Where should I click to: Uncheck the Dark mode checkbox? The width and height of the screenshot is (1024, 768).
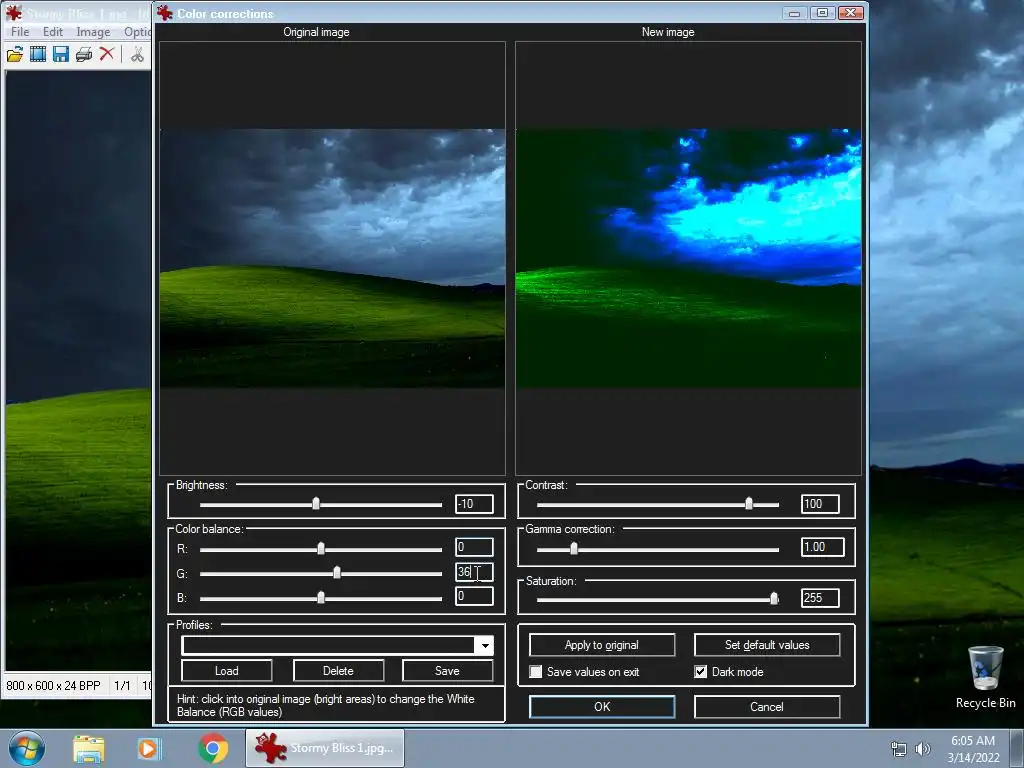pos(700,671)
